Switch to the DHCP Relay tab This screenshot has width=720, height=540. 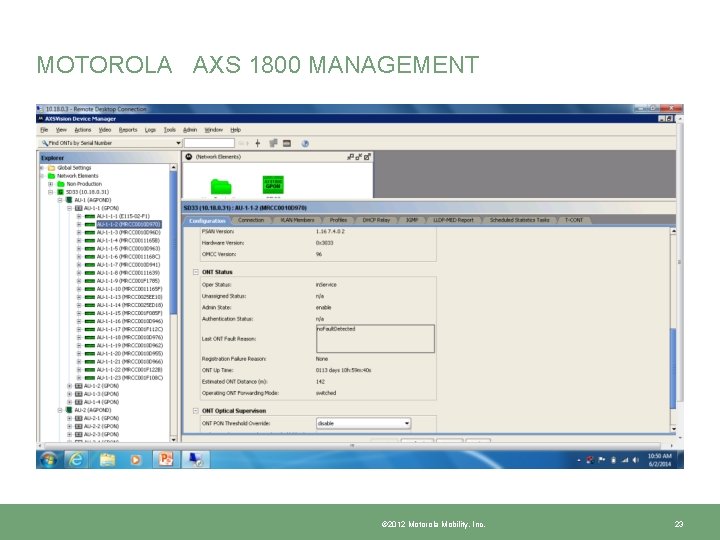376,220
